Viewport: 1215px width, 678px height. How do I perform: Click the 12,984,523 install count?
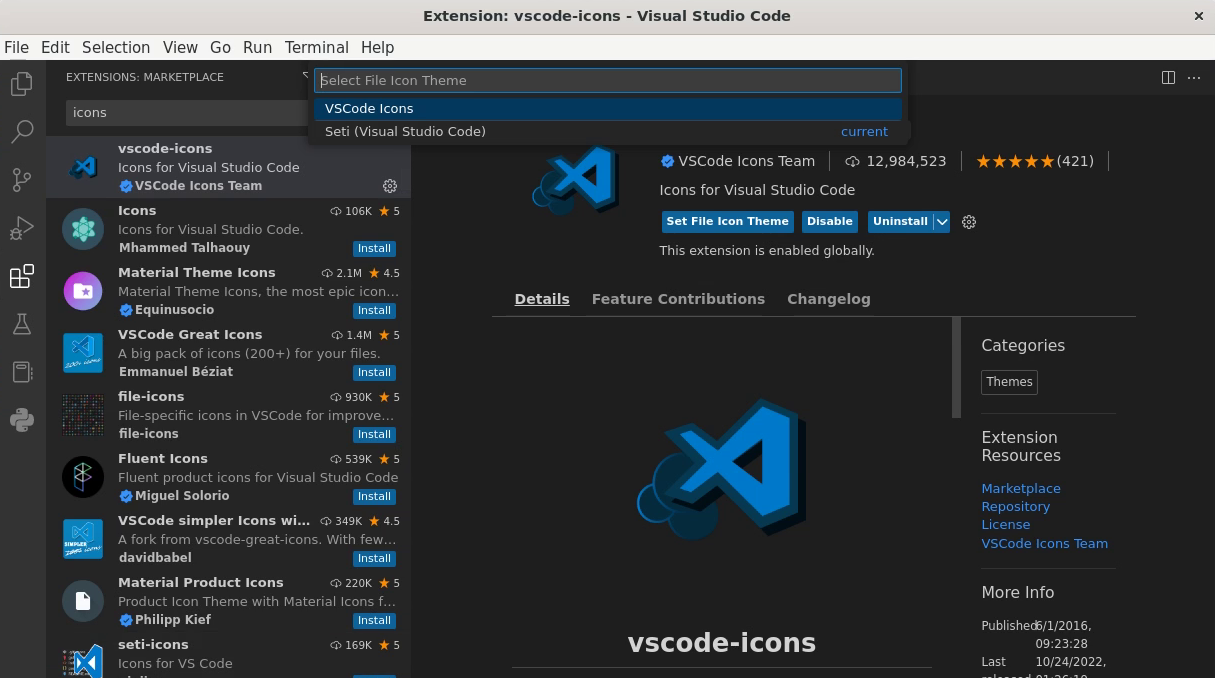point(896,161)
